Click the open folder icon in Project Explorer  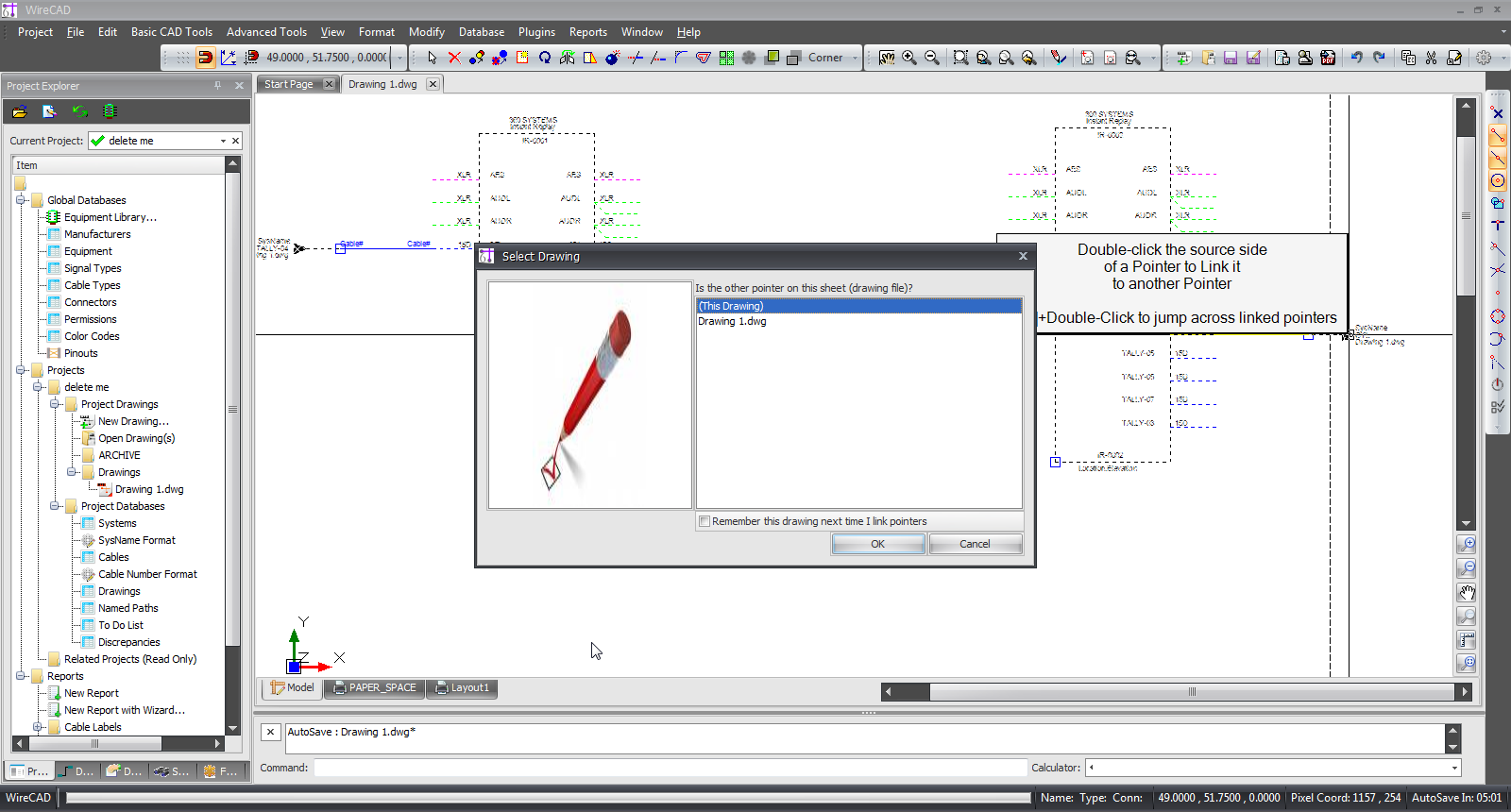pyautogui.click(x=19, y=111)
